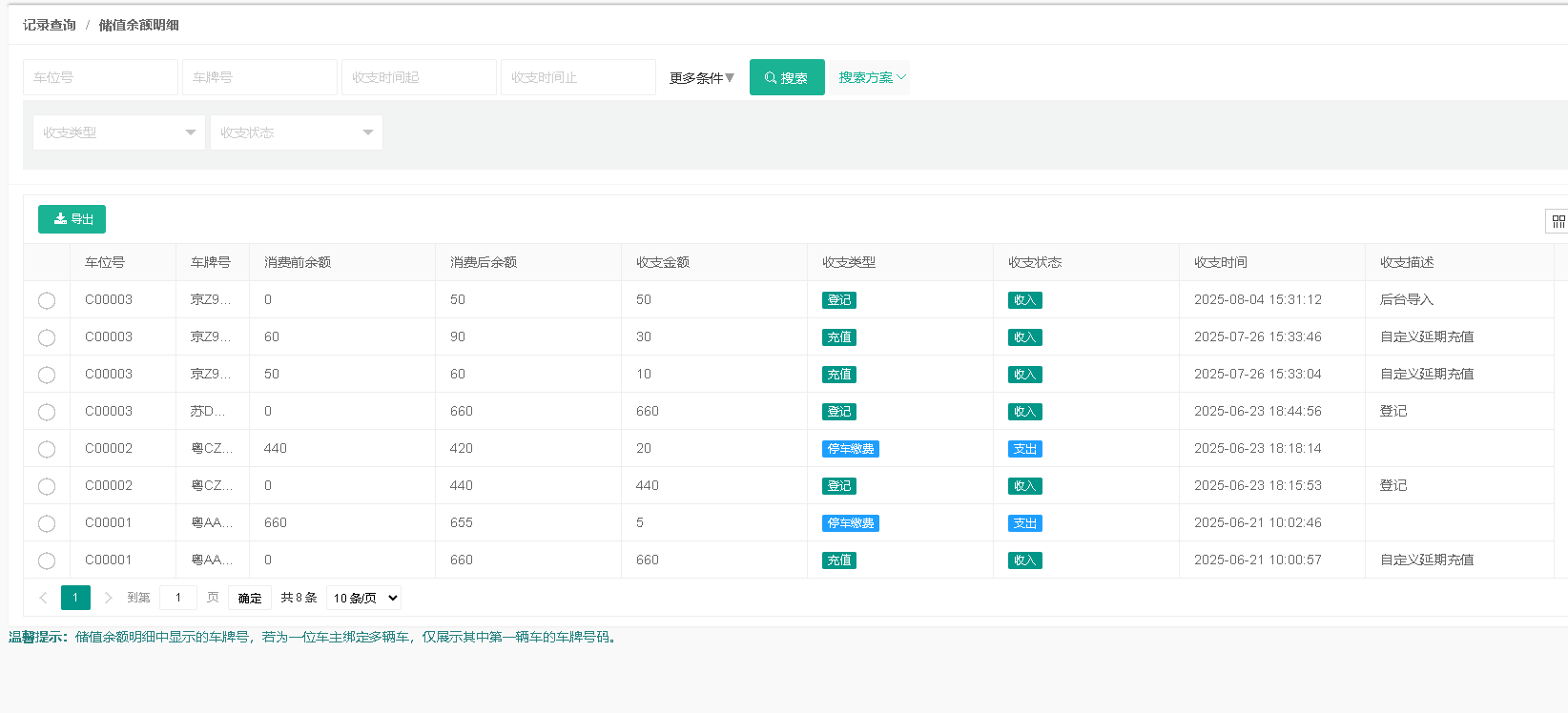This screenshot has width=1568, height=713.
Task: Click 停车缴费 tag in 10:02:46 row
Action: point(851,523)
